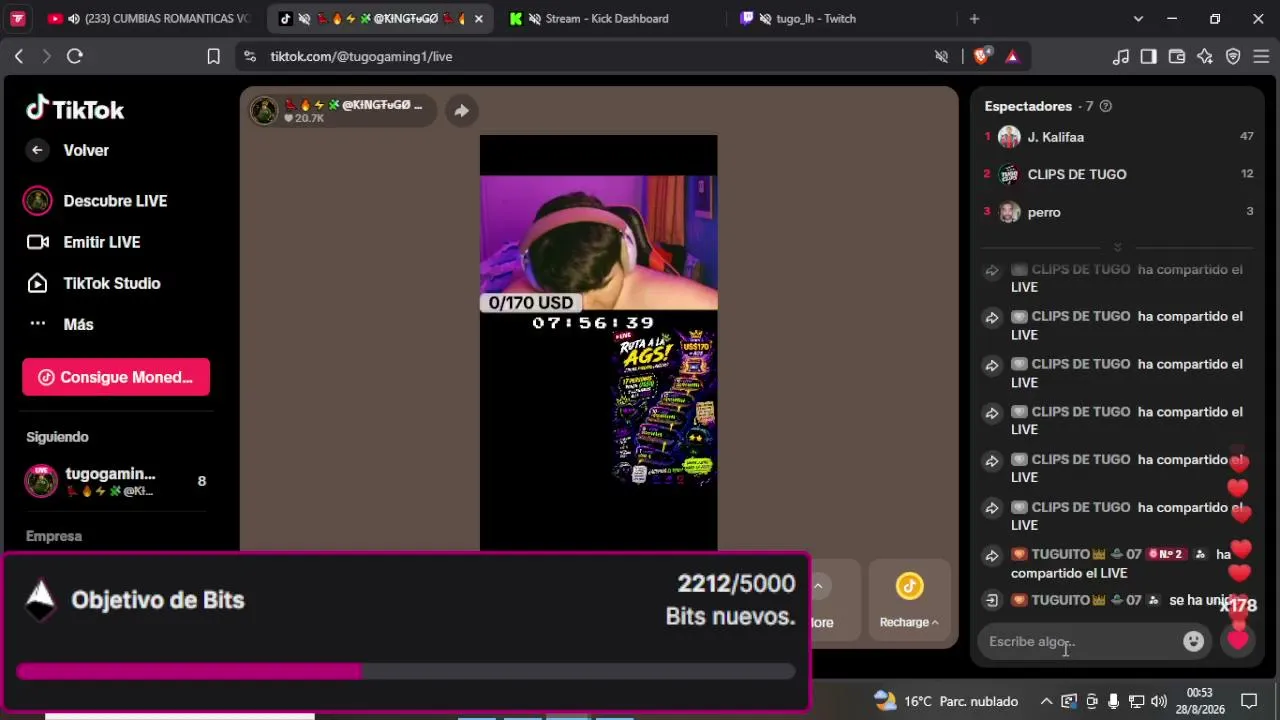1280x720 pixels.
Task: Click the Objetivo de Bits progress bar
Action: [x=406, y=671]
